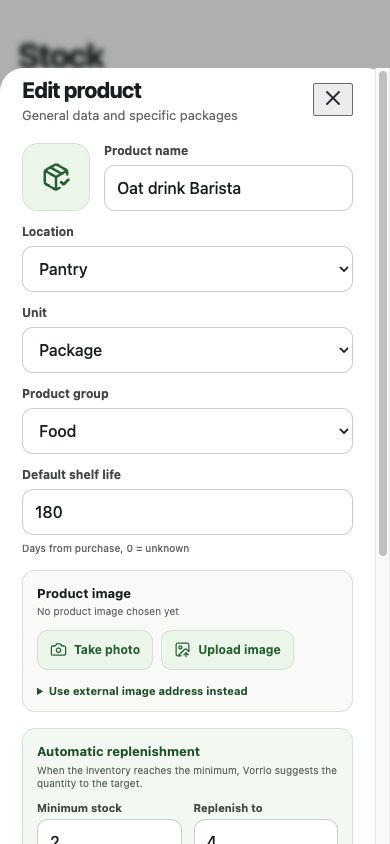Click the Automatic replenishment heading
The width and height of the screenshot is (390, 844).
coord(118,751)
